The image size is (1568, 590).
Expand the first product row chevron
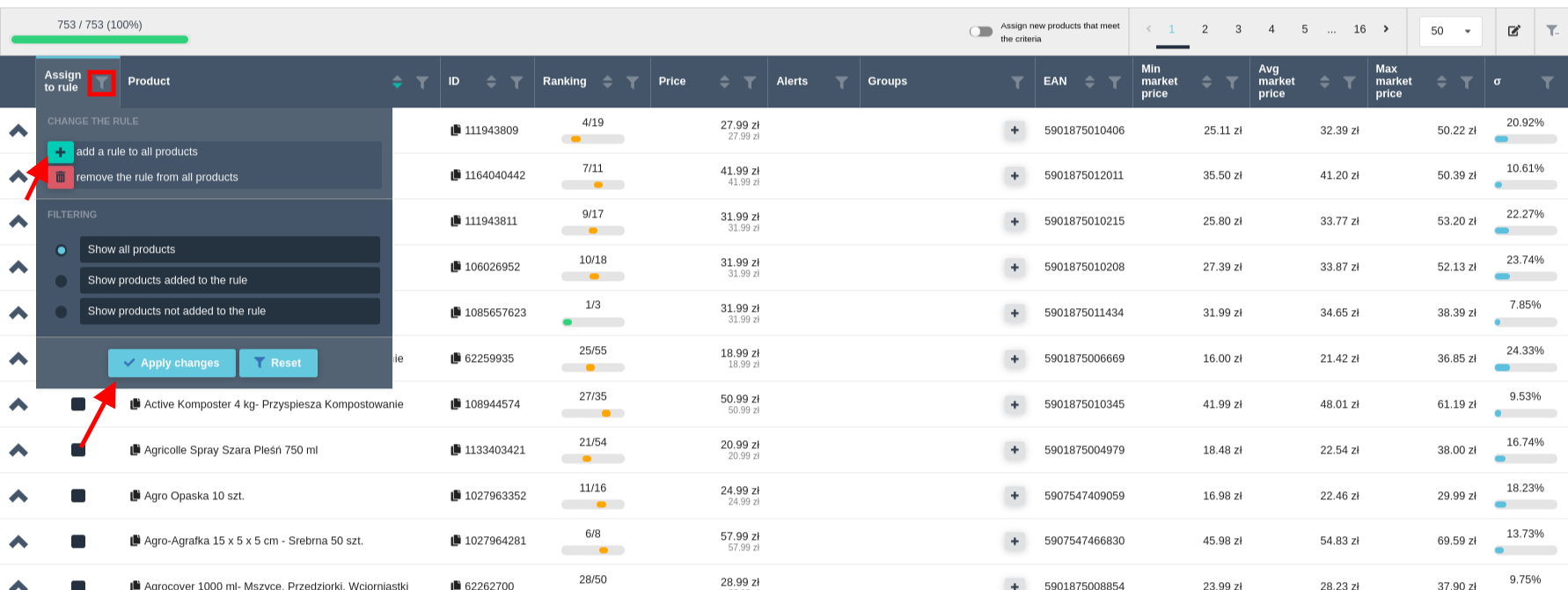(18, 130)
